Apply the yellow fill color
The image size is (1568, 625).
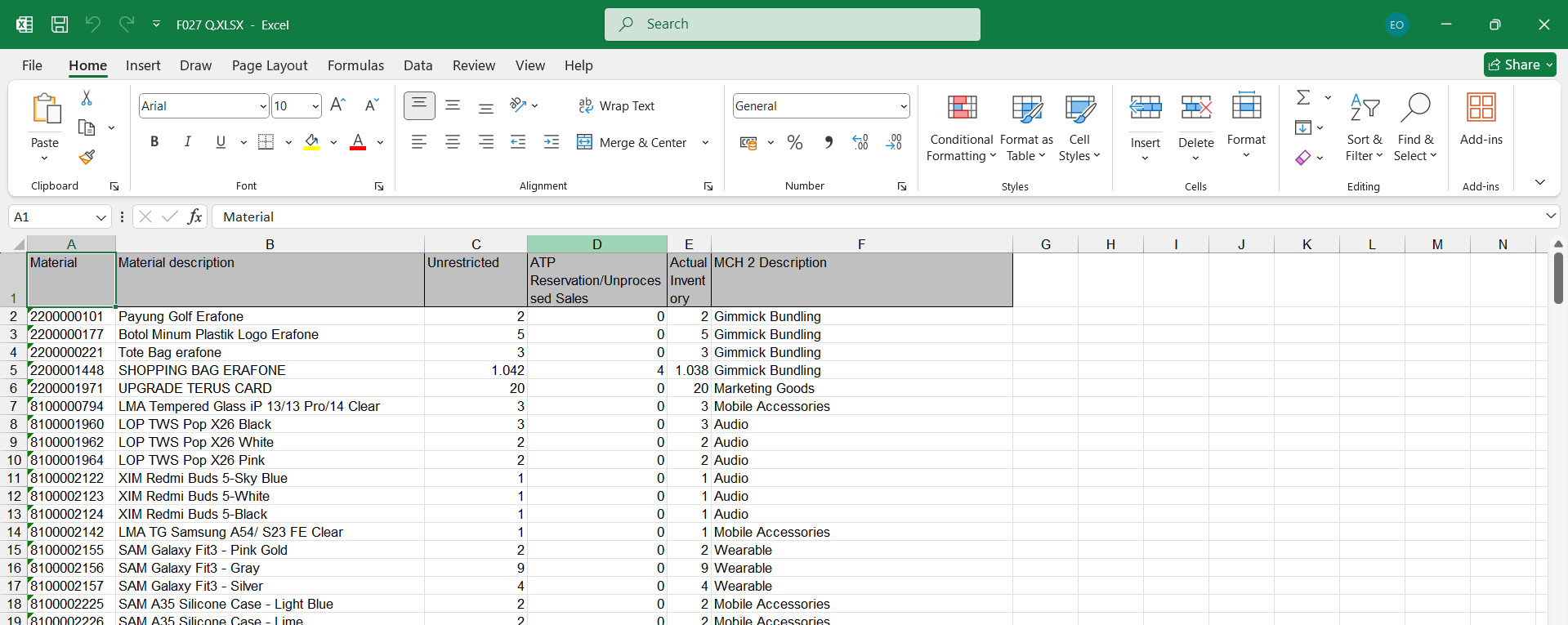pyautogui.click(x=311, y=142)
